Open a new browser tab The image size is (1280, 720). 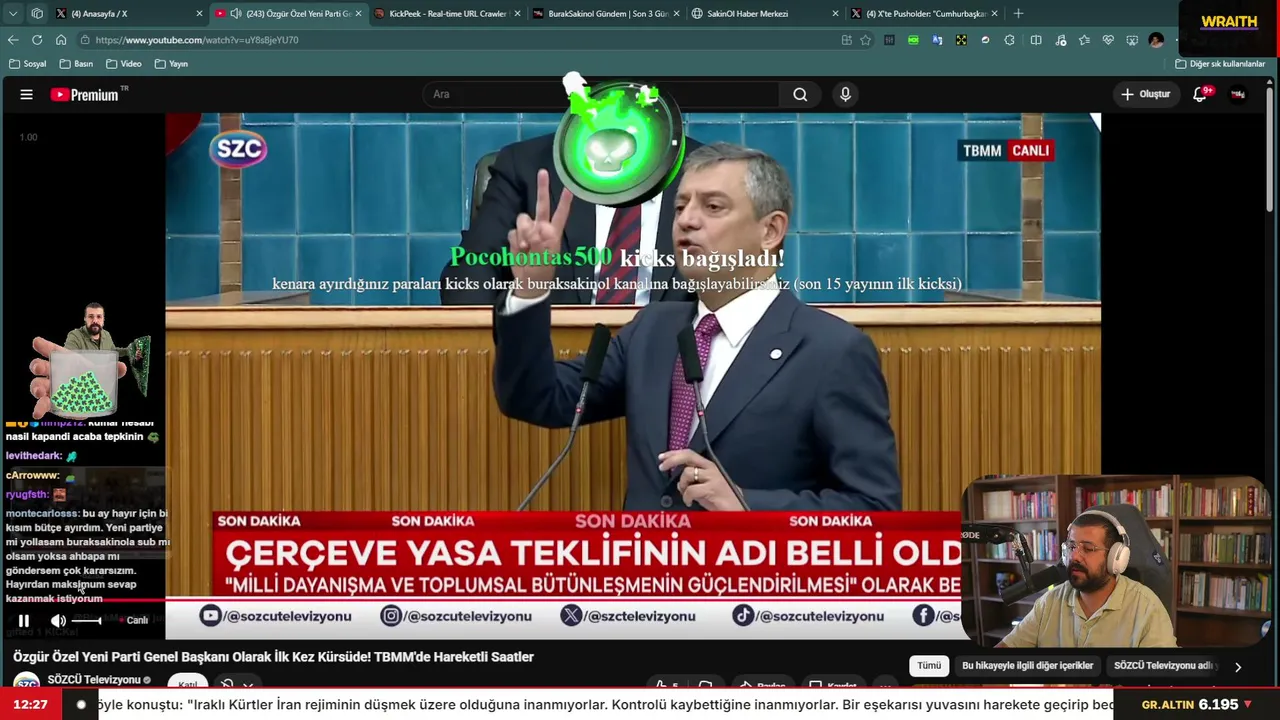click(x=1018, y=14)
